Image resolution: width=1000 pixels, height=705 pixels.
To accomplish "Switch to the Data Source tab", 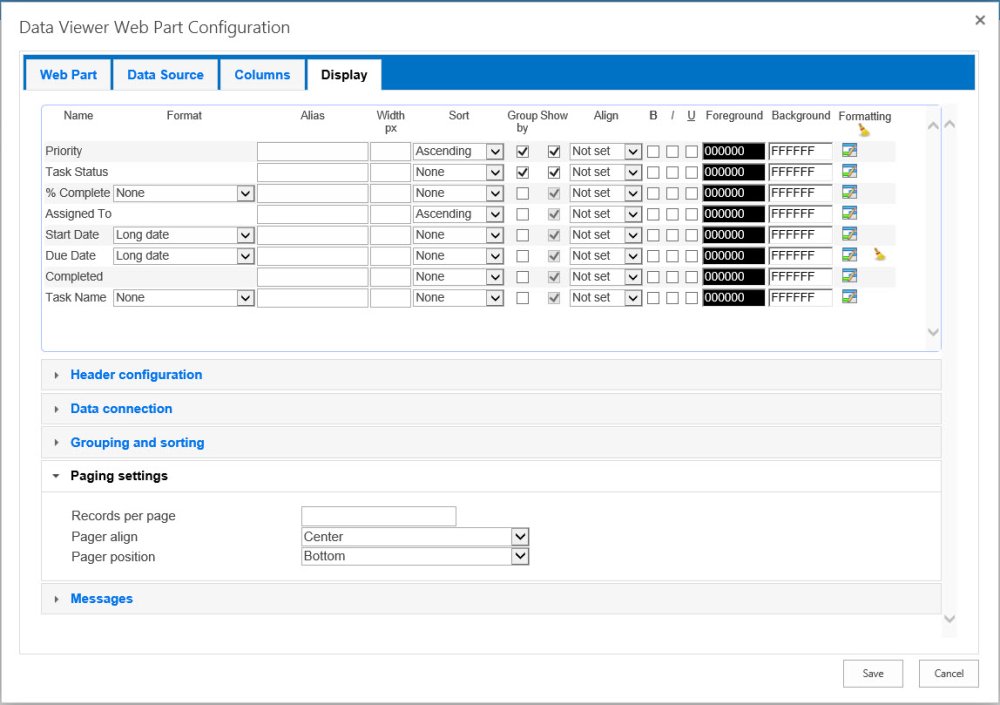I will point(165,74).
